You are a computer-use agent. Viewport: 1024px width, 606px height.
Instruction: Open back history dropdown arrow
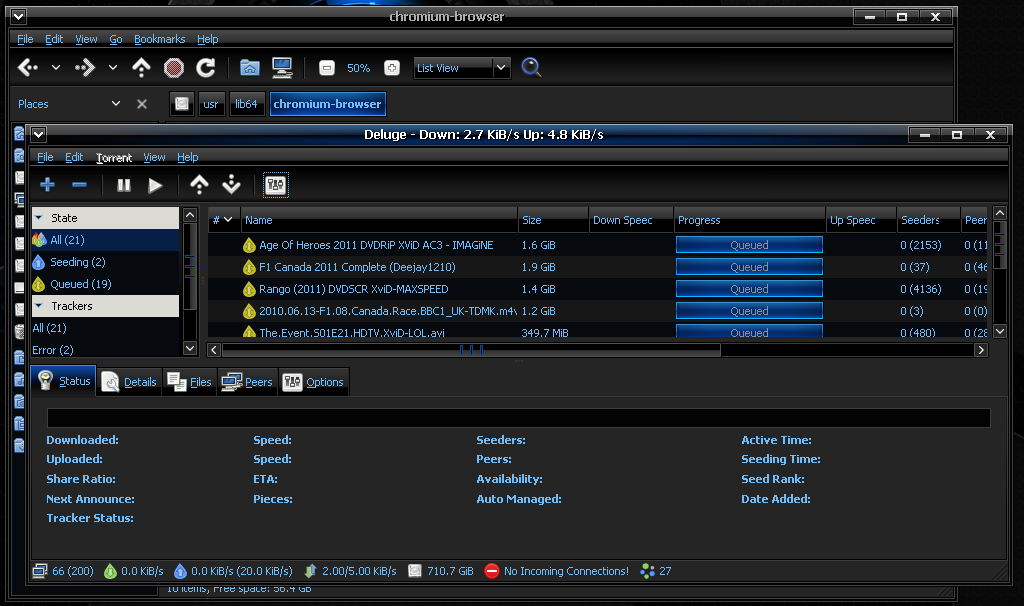[x=56, y=67]
